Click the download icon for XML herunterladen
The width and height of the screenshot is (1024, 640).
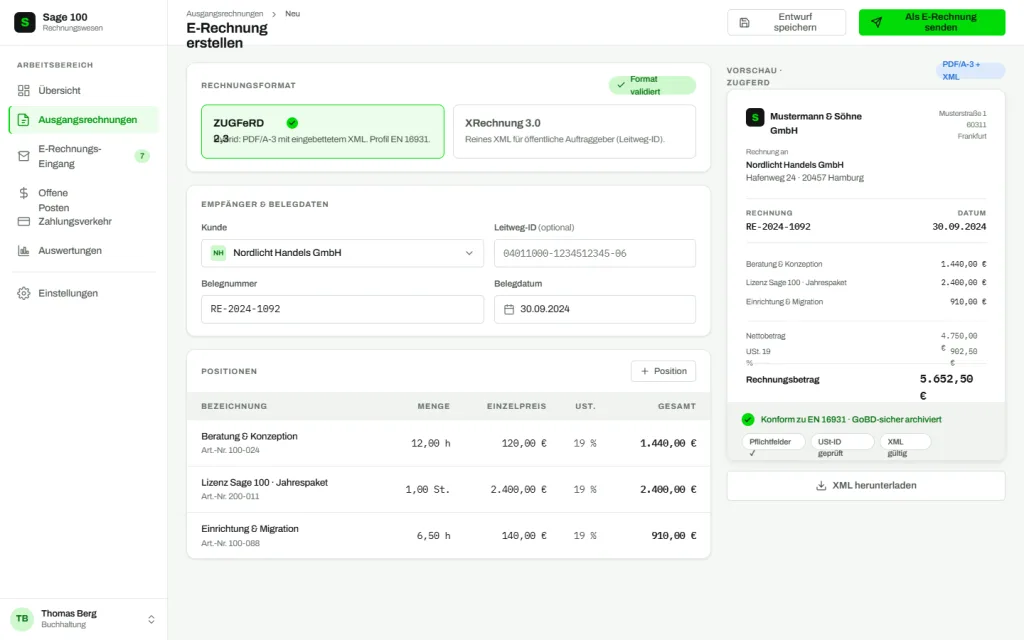tap(821, 486)
